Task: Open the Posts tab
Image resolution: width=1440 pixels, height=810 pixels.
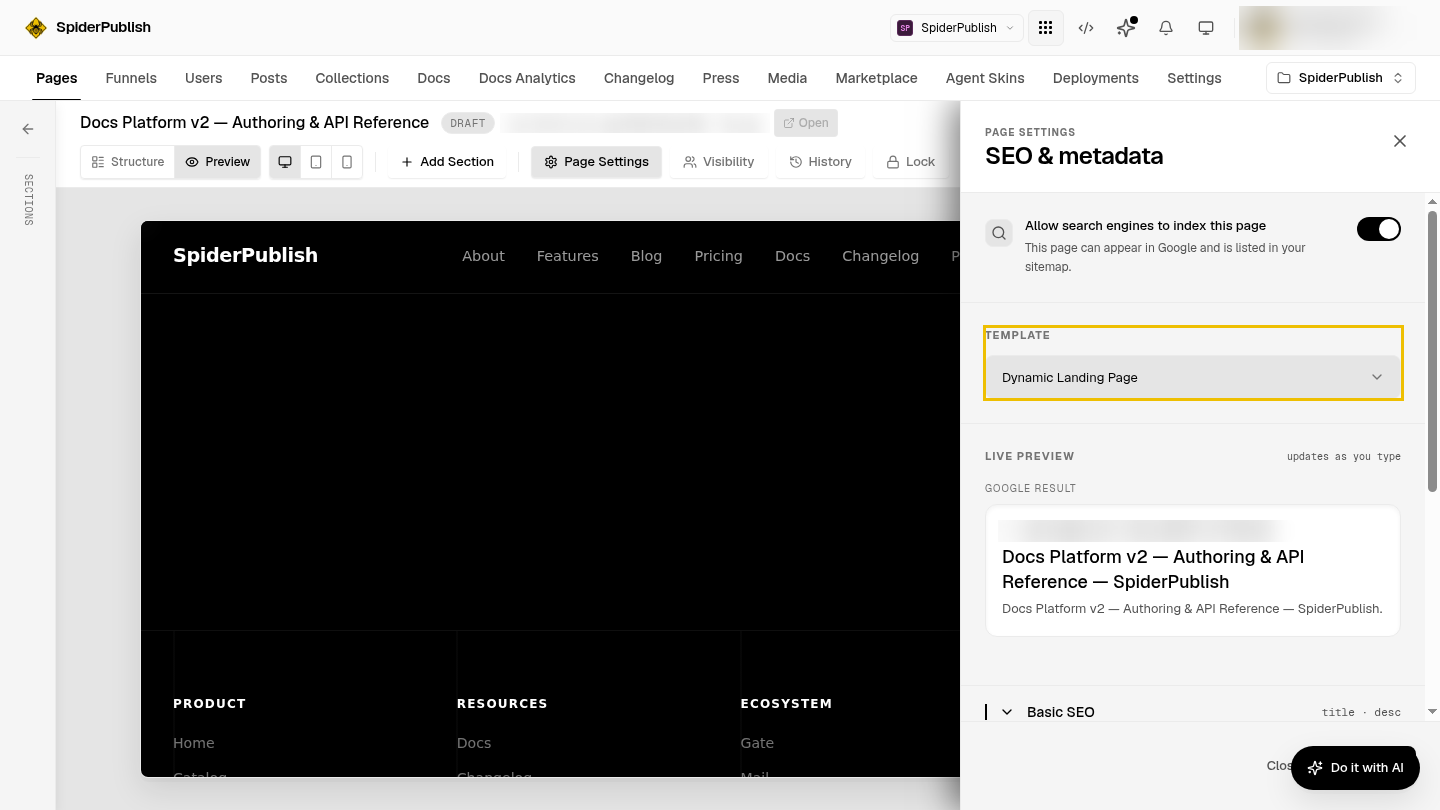Action: [269, 78]
